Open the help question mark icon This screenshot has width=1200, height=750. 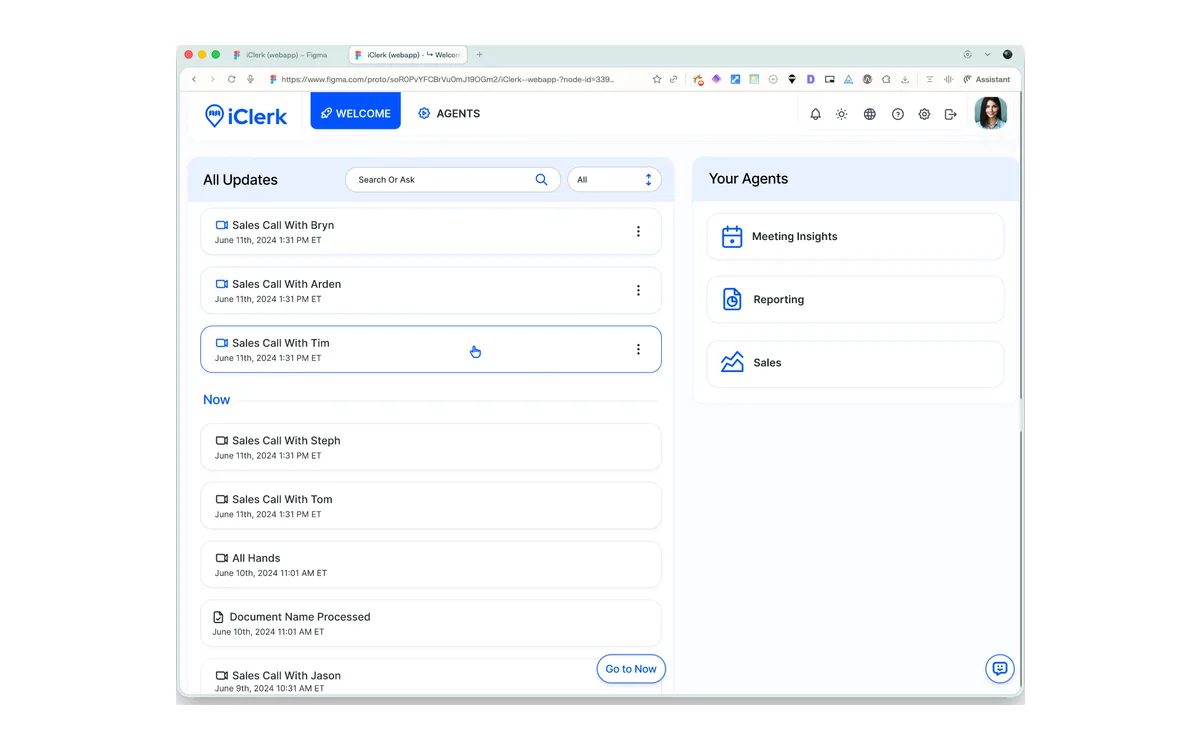point(898,114)
